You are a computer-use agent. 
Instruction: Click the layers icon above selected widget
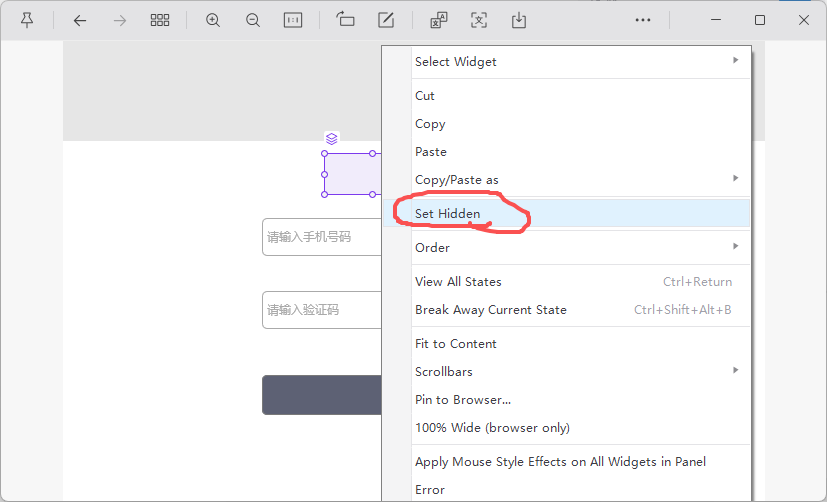(x=332, y=139)
